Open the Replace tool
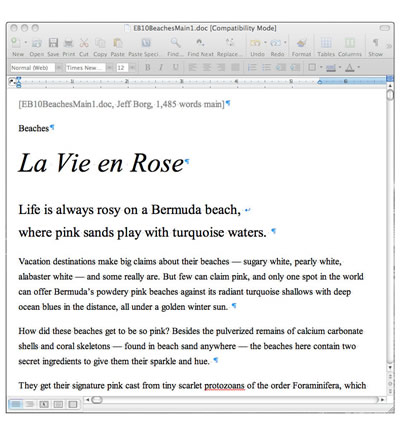This screenshot has height=427, width=420. [229, 43]
